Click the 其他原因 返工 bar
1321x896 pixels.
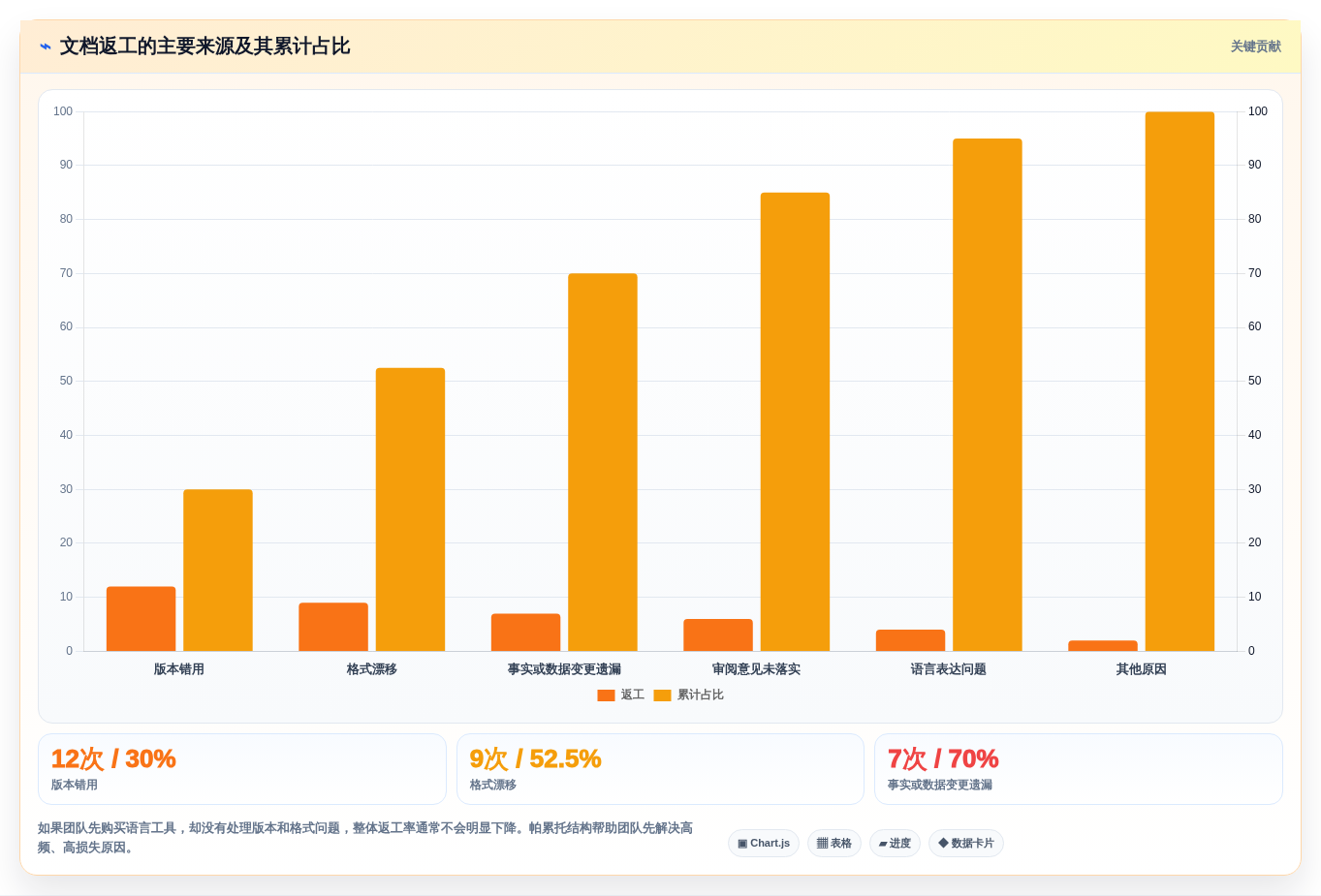tap(1103, 646)
